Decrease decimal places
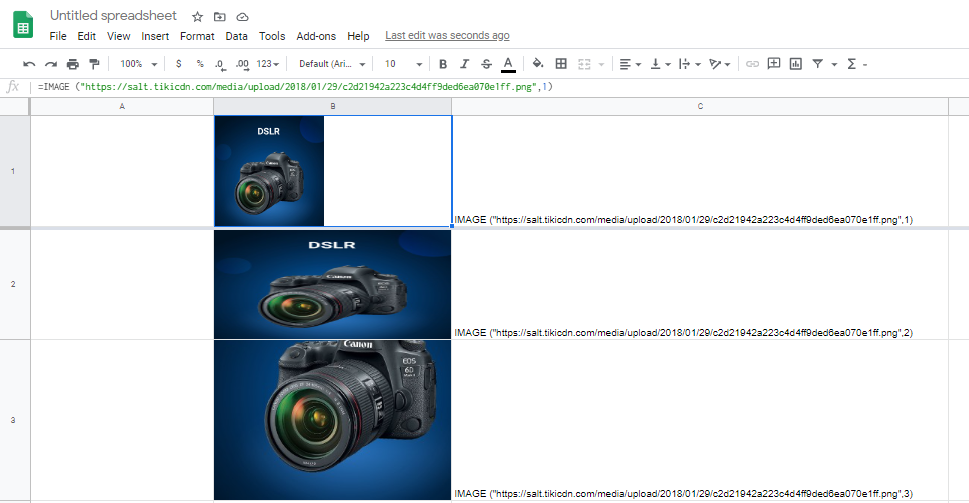This screenshot has height=503, width=969. pos(219,64)
